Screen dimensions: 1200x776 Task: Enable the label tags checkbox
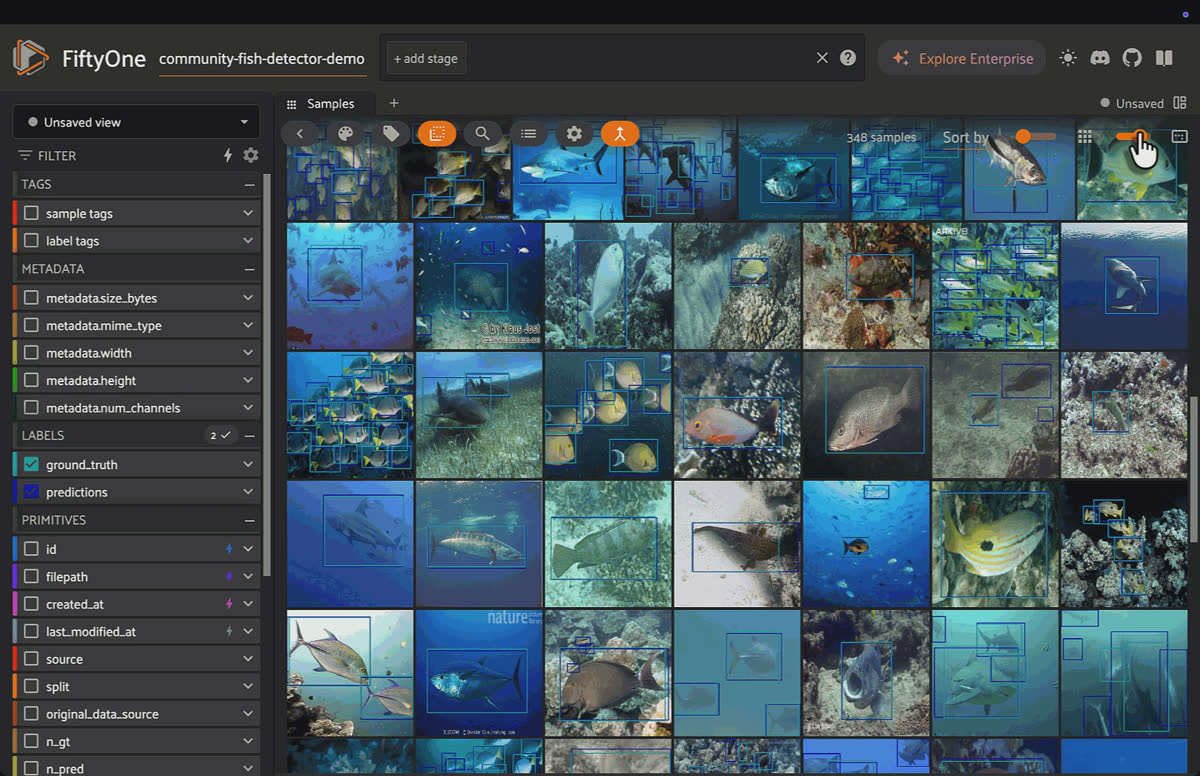(31, 241)
